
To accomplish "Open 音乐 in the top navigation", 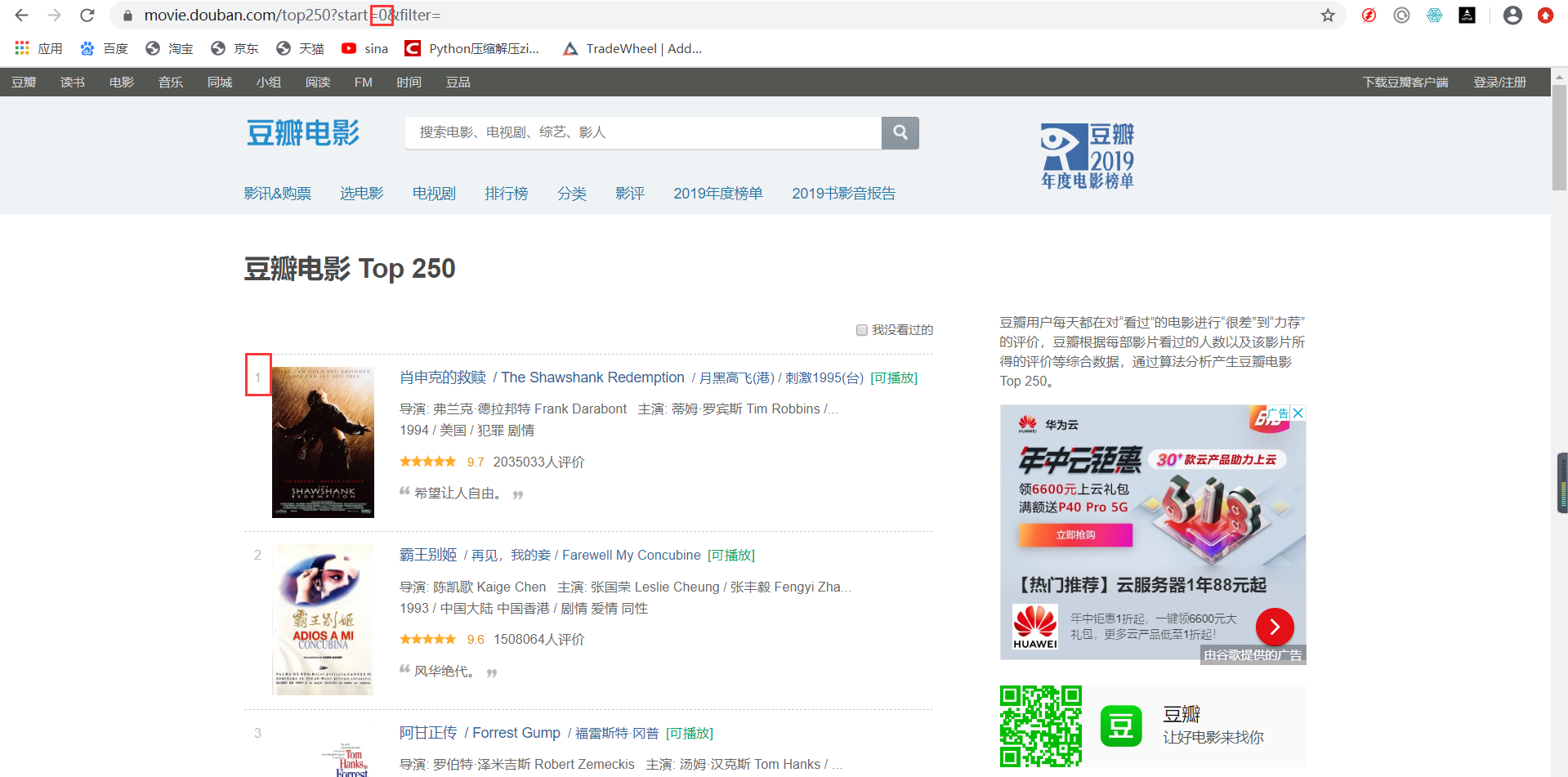I will tap(171, 82).
